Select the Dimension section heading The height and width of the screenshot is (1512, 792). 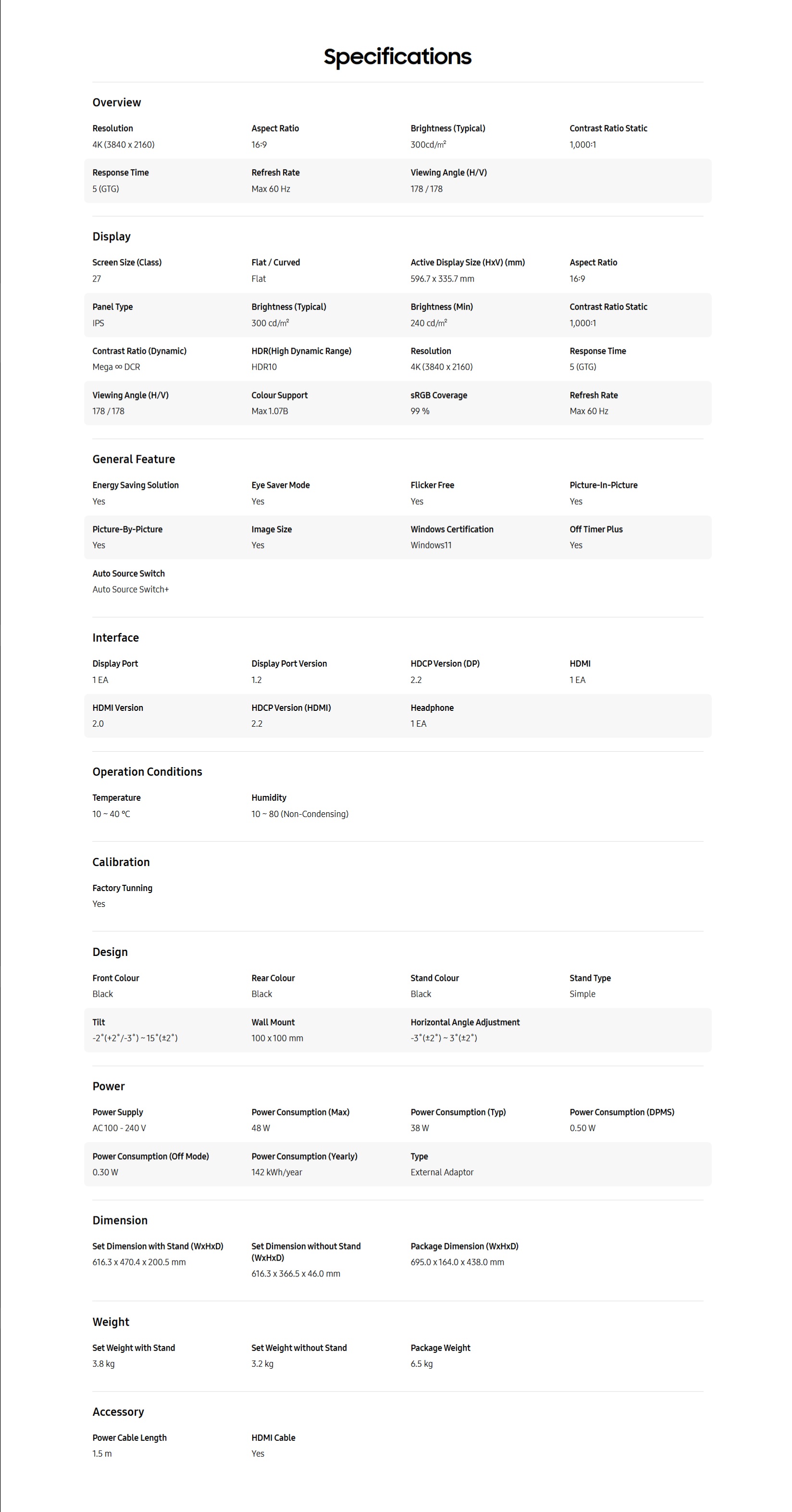pos(120,1220)
